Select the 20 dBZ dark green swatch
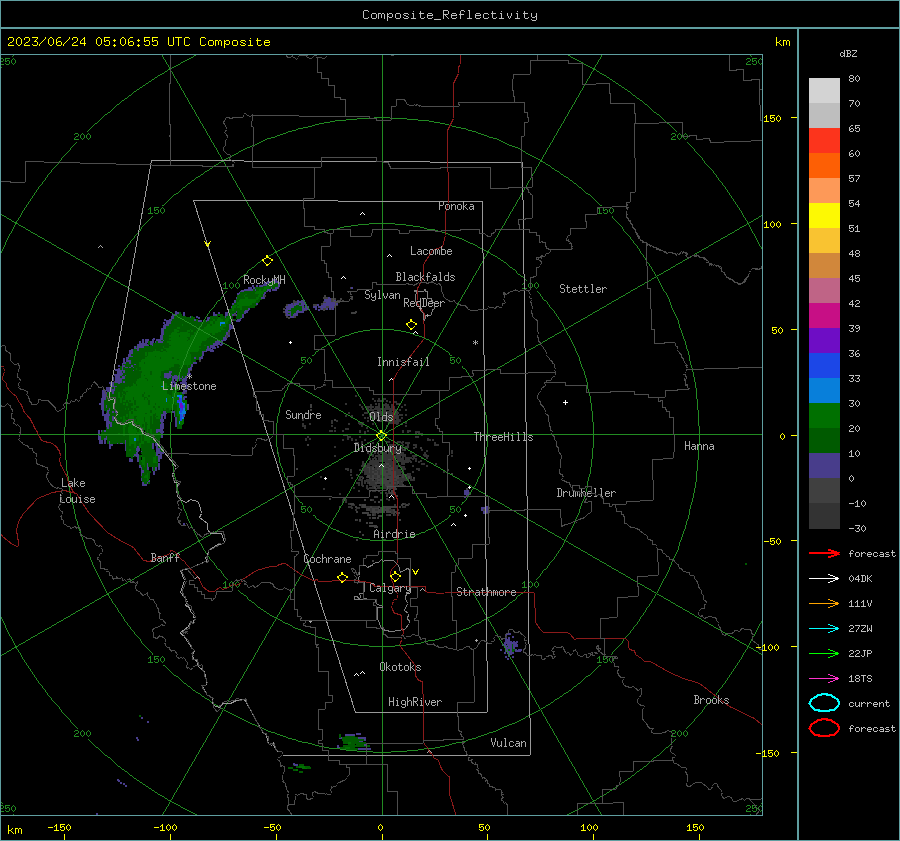Viewport: 900px width, 841px height. pyautogui.click(x=824, y=440)
